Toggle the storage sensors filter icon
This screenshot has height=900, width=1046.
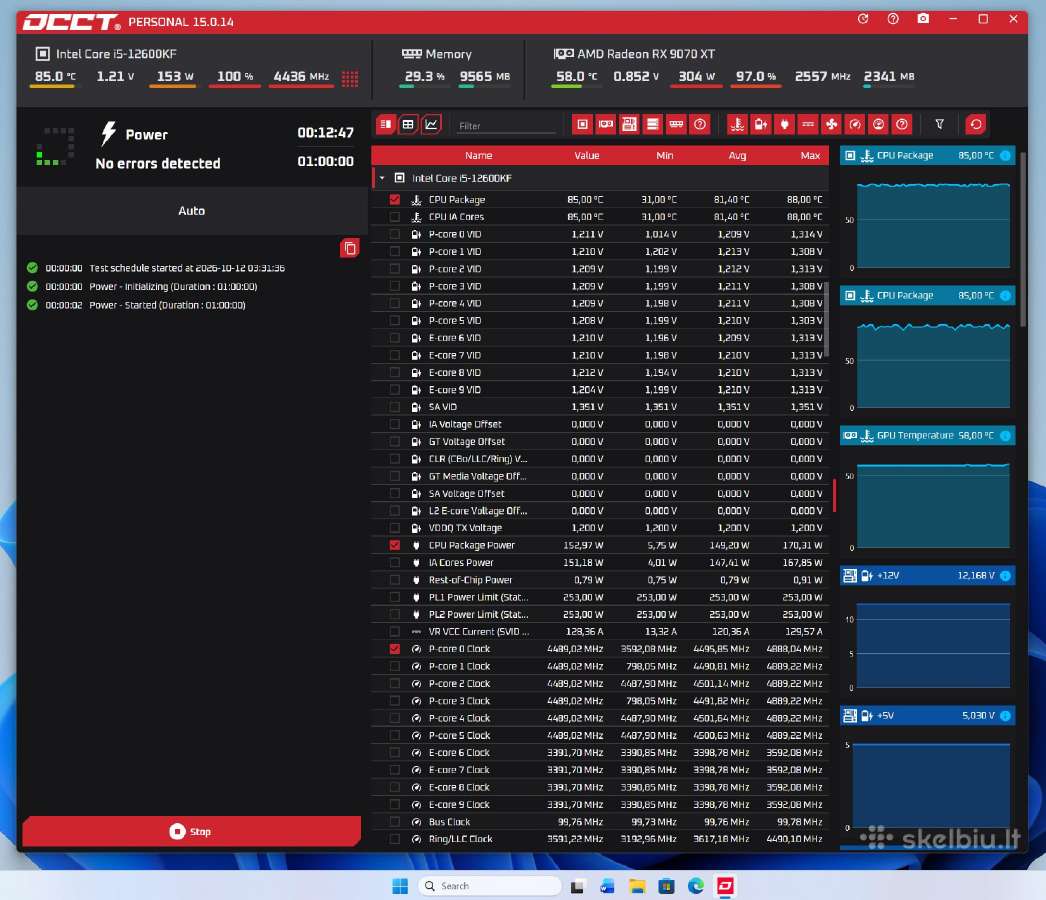652,124
